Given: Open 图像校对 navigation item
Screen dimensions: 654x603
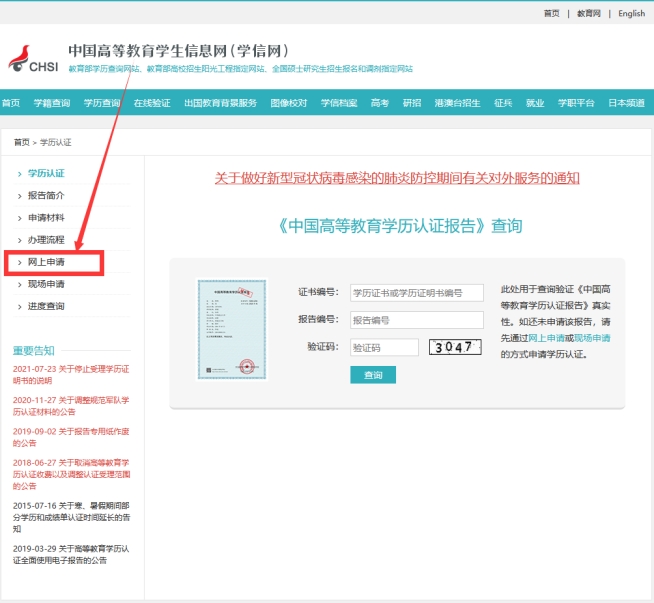Looking at the screenshot, I should coord(289,103).
